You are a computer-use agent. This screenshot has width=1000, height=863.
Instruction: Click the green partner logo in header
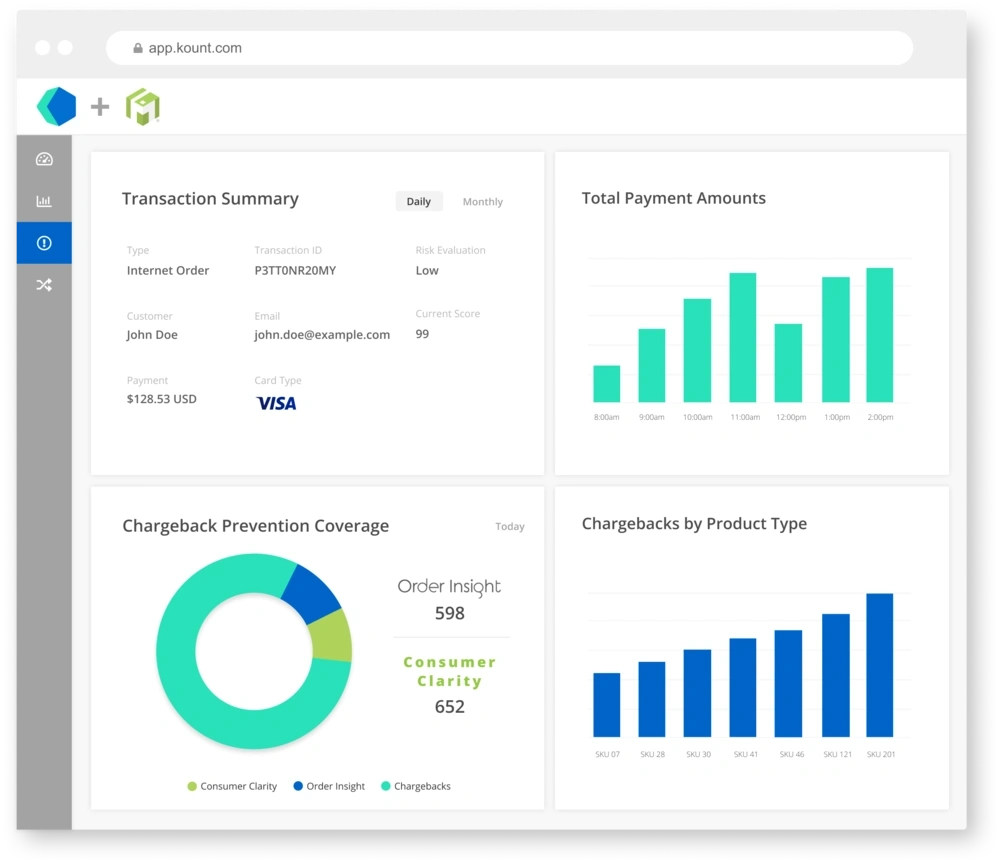(x=142, y=106)
